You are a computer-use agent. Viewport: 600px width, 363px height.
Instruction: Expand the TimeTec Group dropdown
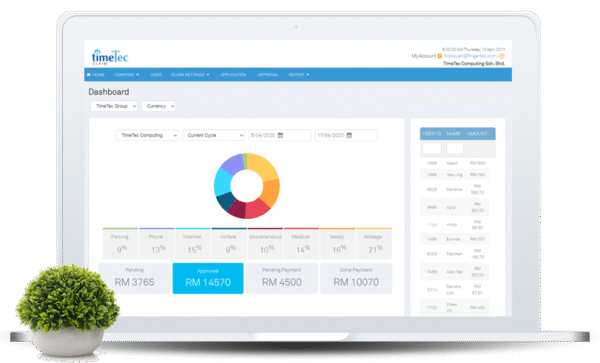[x=114, y=106]
